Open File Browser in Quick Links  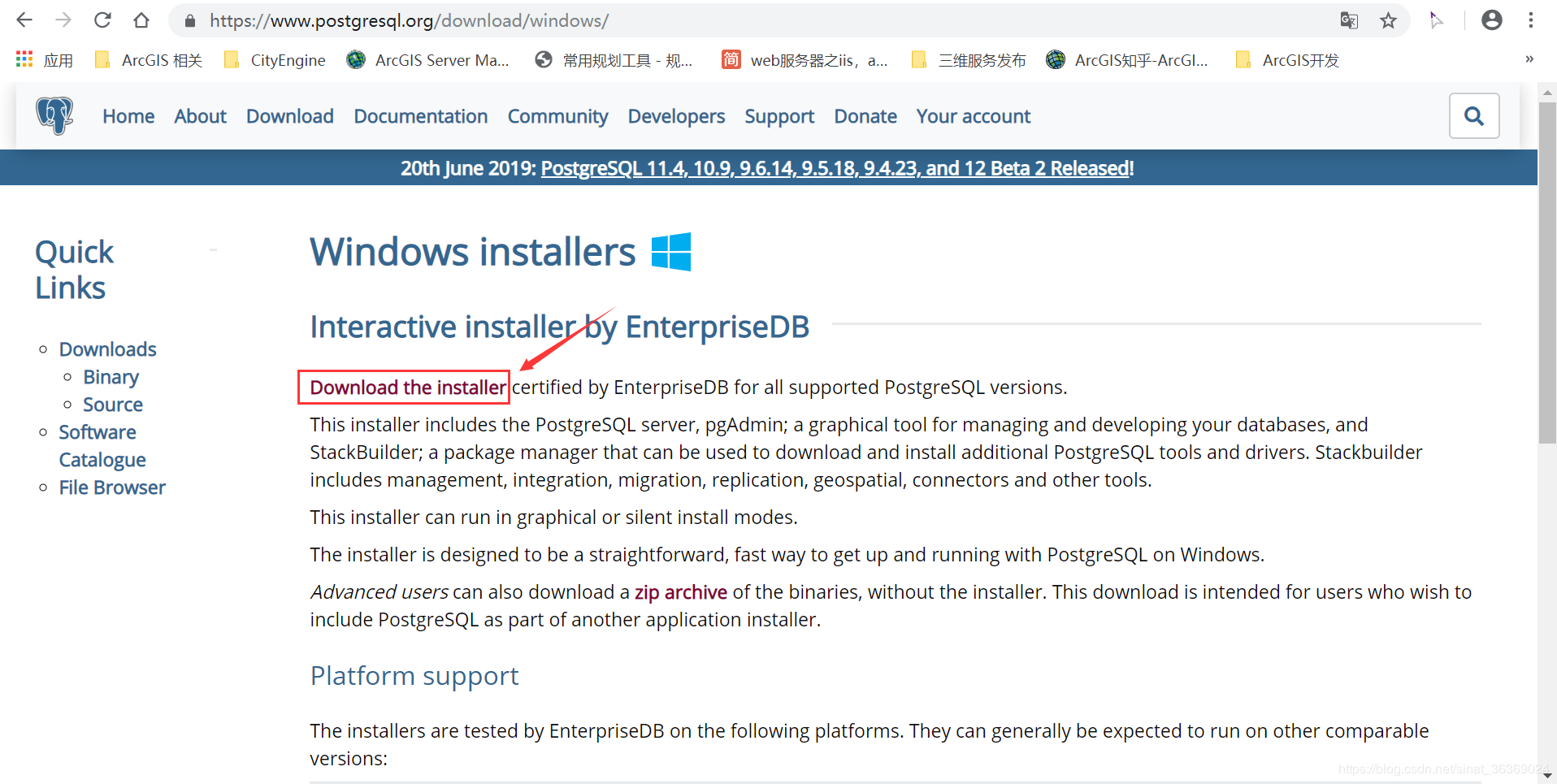(112, 487)
